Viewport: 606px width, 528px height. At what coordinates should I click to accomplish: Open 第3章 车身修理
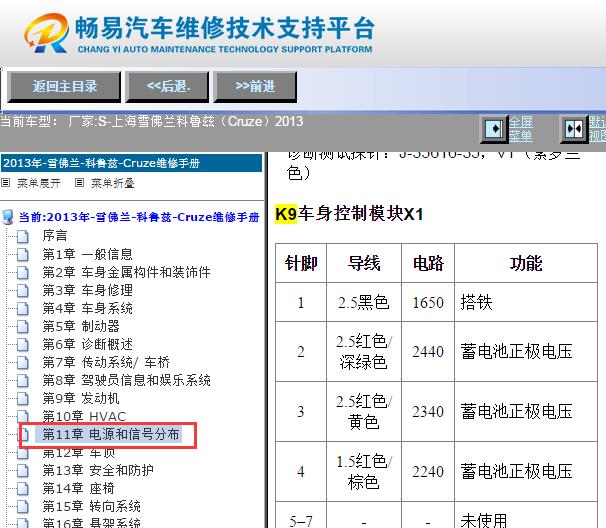point(88,290)
